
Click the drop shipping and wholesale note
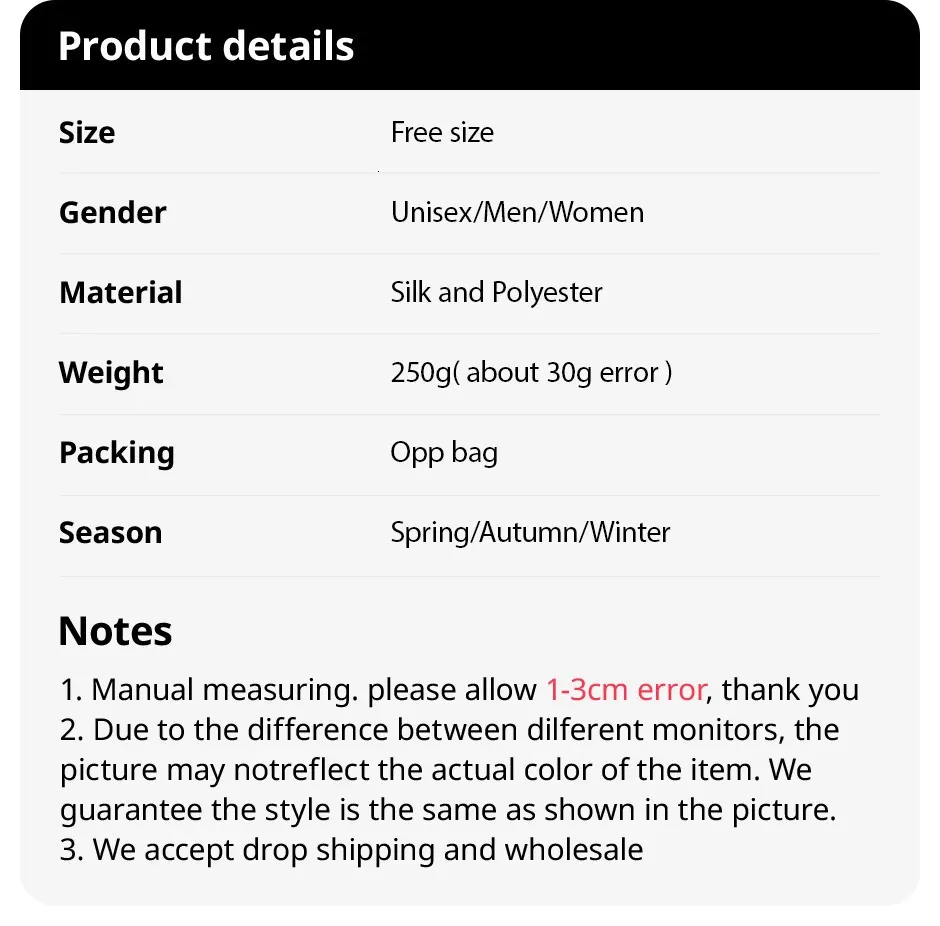(x=352, y=849)
